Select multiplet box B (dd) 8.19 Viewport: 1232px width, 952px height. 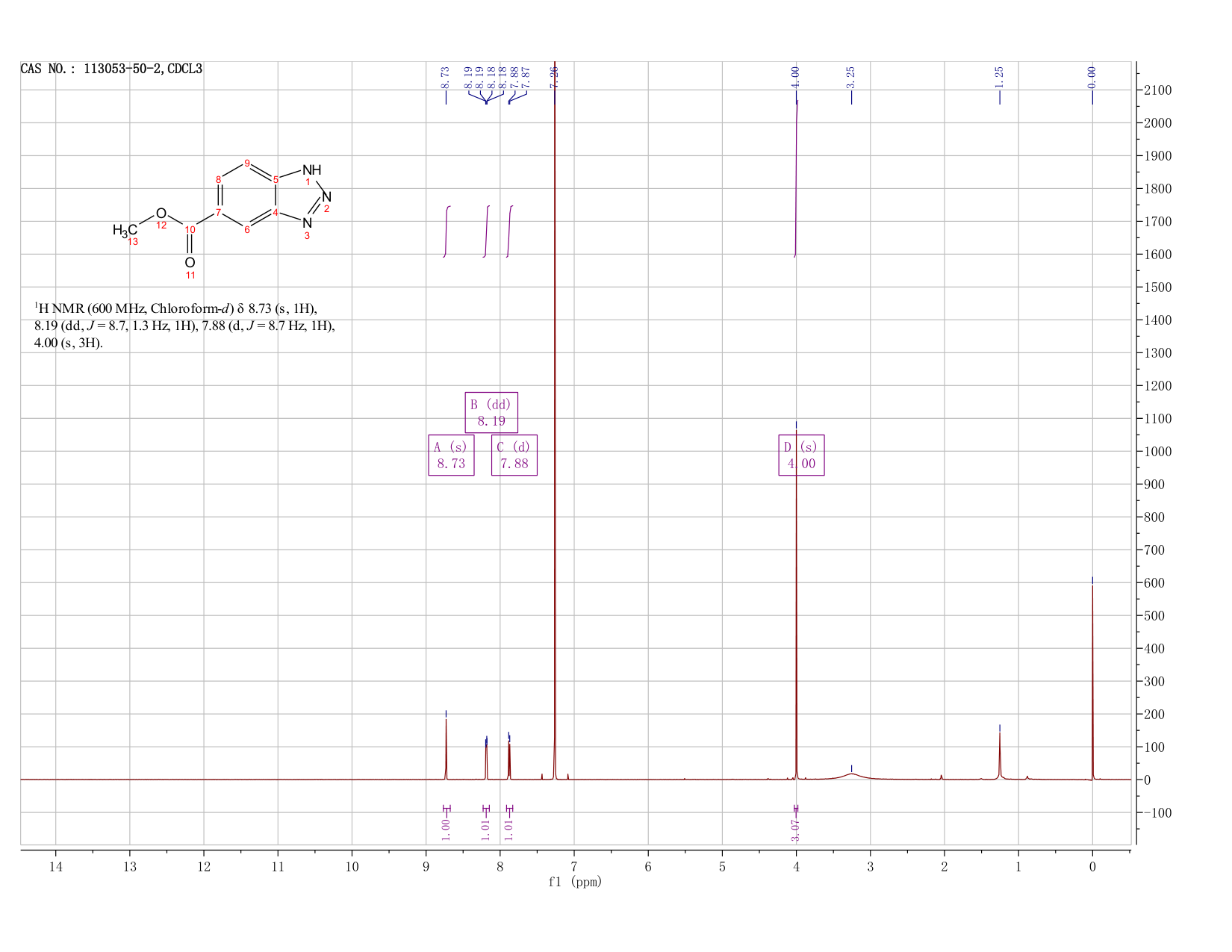[x=491, y=412]
